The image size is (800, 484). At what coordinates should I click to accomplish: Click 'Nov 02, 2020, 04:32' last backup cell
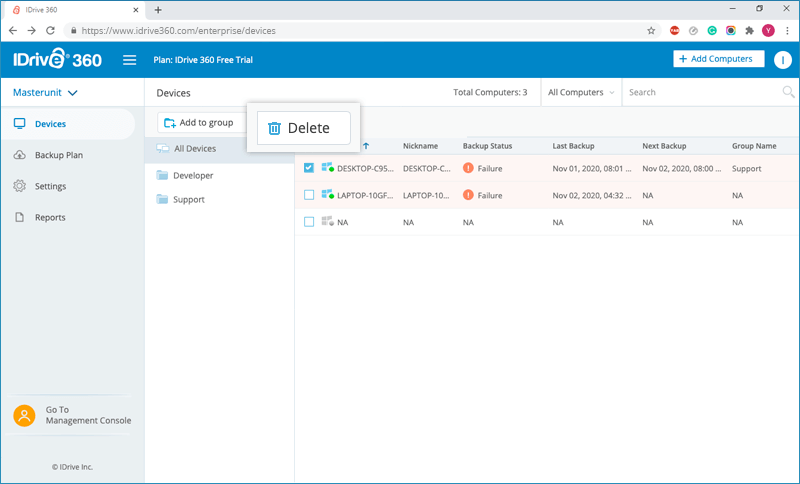(x=592, y=195)
